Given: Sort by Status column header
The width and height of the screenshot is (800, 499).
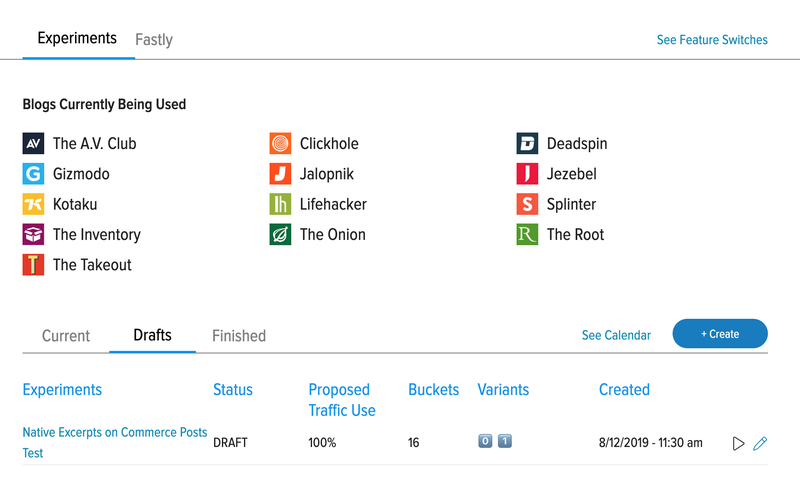Looking at the screenshot, I should (233, 390).
